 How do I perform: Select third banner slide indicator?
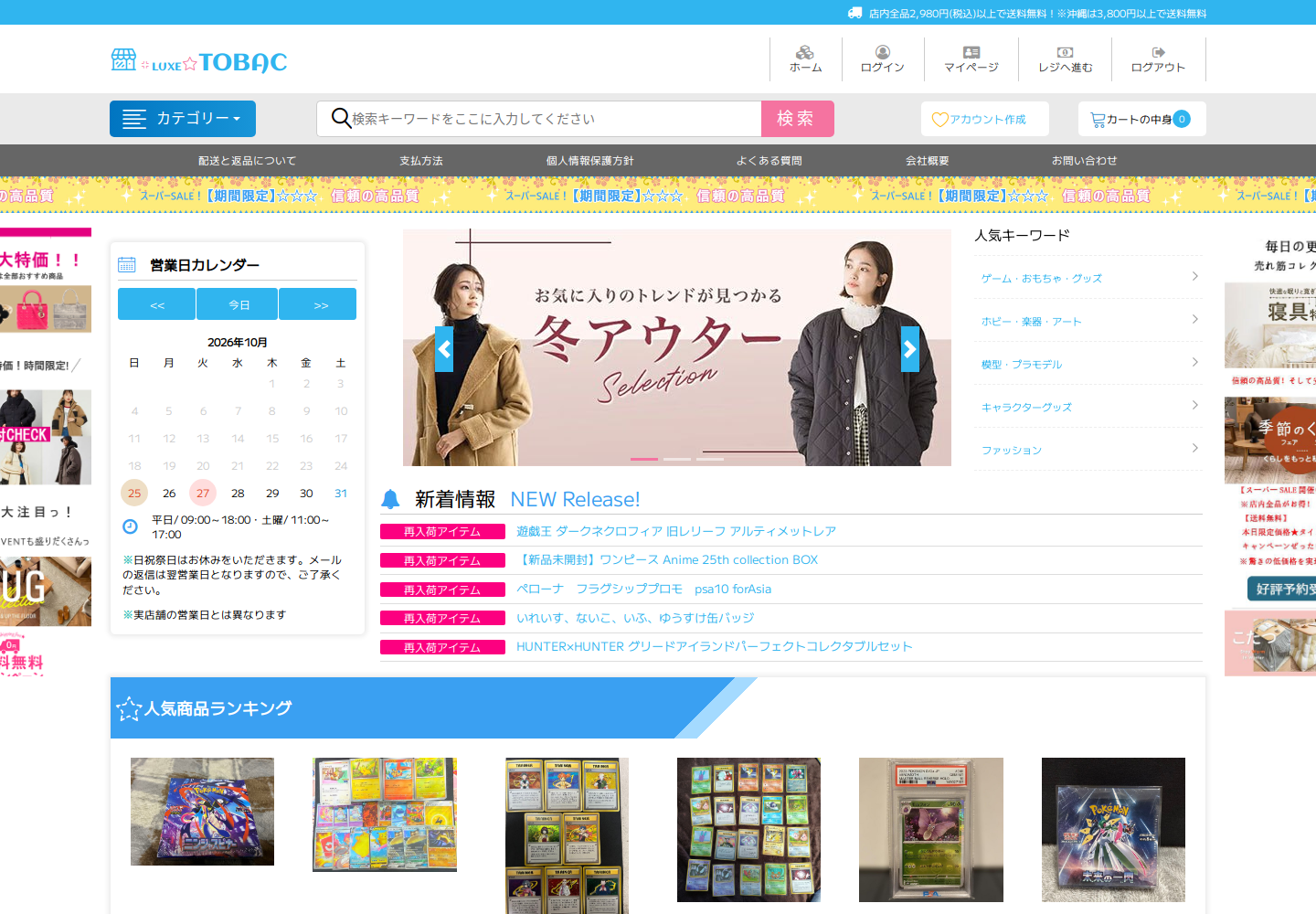[710, 459]
